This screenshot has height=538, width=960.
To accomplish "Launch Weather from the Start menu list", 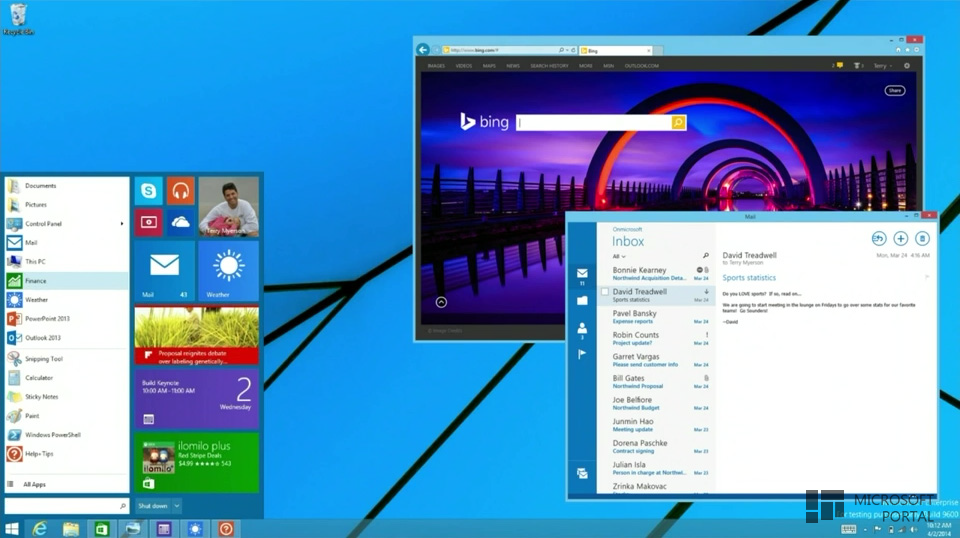I will [67, 299].
